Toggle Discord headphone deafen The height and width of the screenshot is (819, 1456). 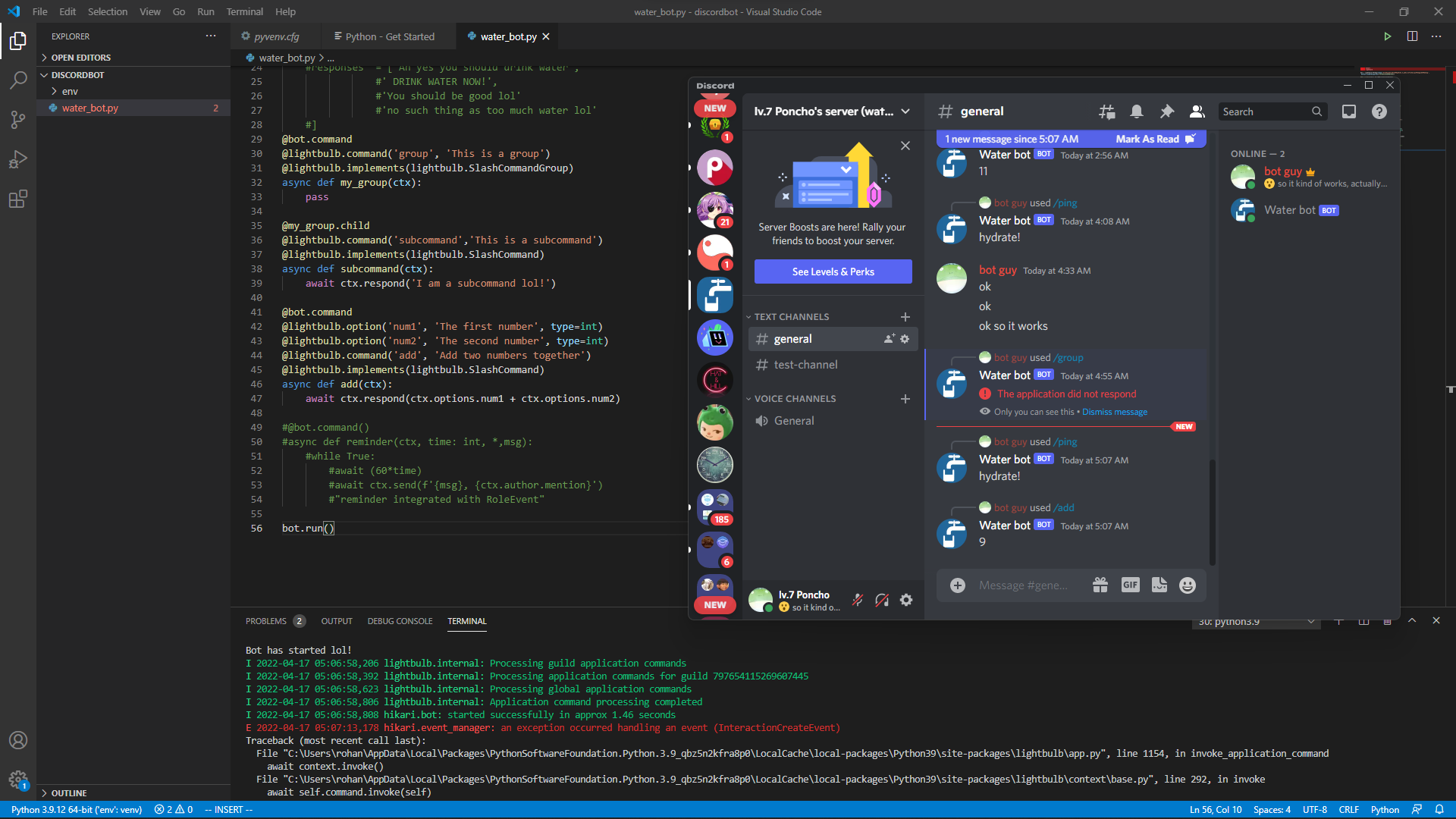(x=882, y=600)
